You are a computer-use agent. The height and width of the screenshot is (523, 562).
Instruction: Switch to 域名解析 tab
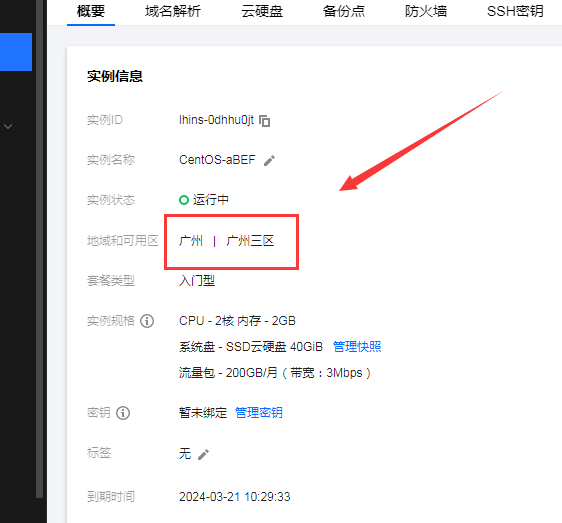[x=173, y=11]
